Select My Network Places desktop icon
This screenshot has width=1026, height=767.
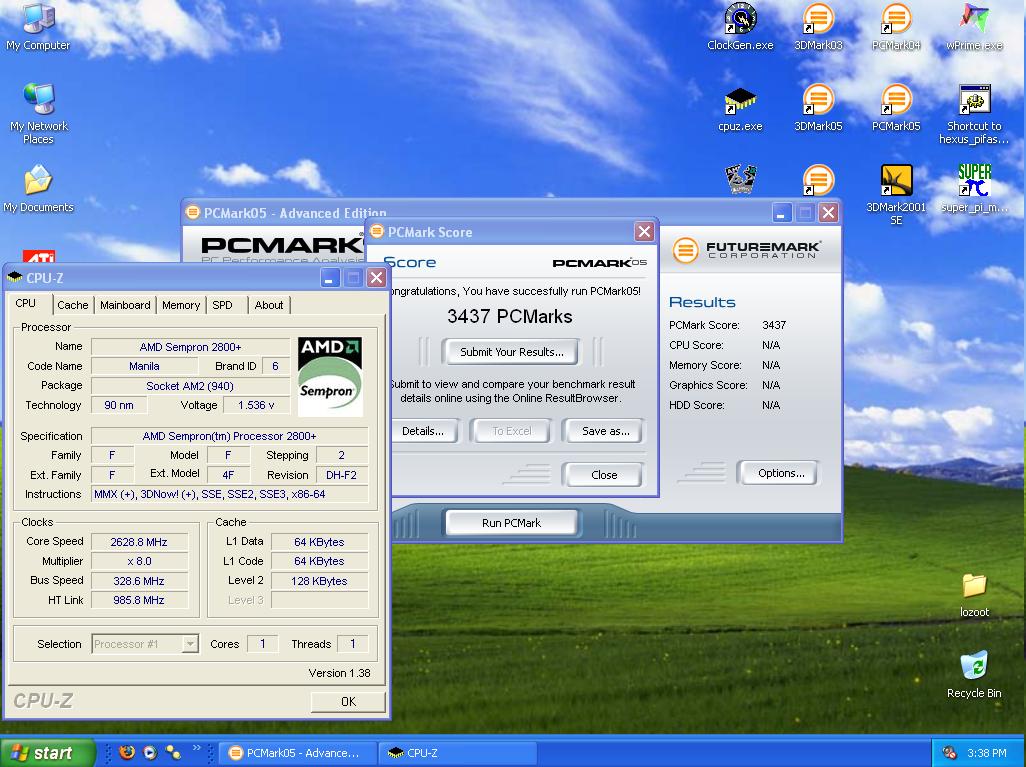pyautogui.click(x=38, y=113)
